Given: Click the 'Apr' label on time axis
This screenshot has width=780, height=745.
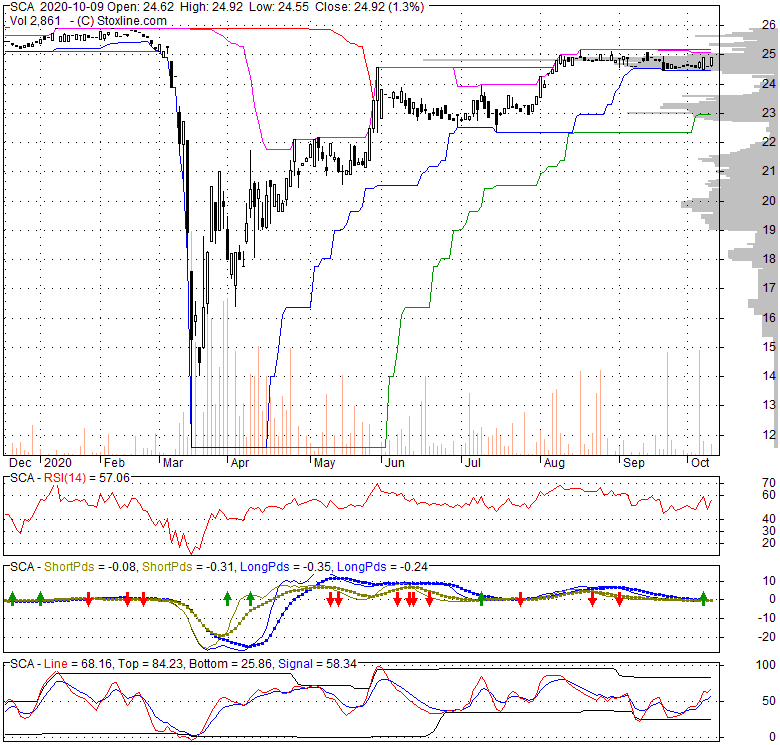Looking at the screenshot, I should [240, 463].
